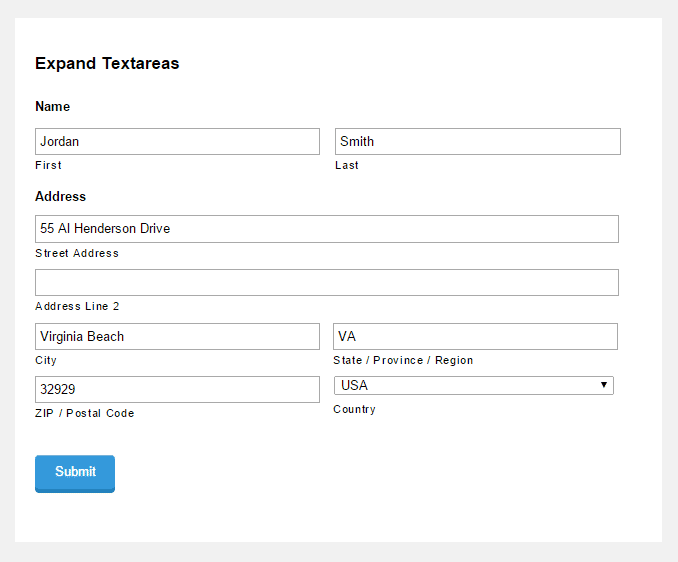Select the City field with Virginia Beach
This screenshot has width=678, height=562.
[x=177, y=336]
